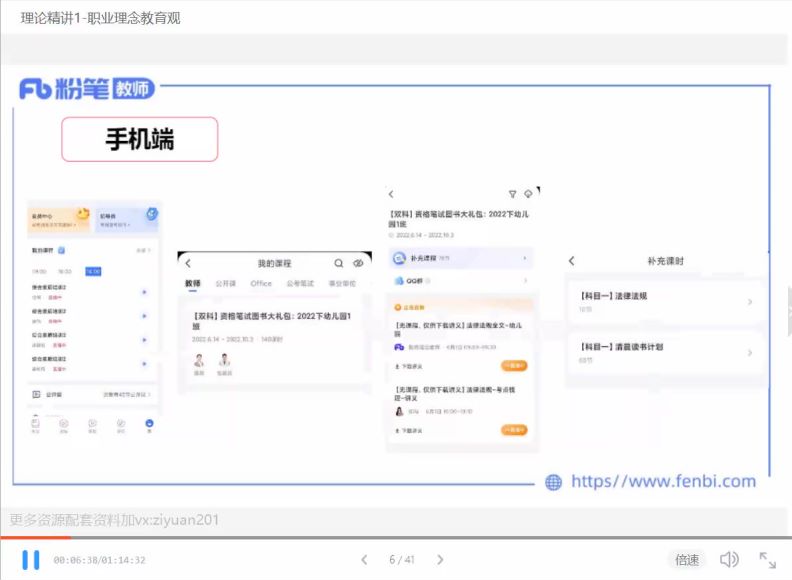Tap orange button on 法律法规全文 lesson

514,365
